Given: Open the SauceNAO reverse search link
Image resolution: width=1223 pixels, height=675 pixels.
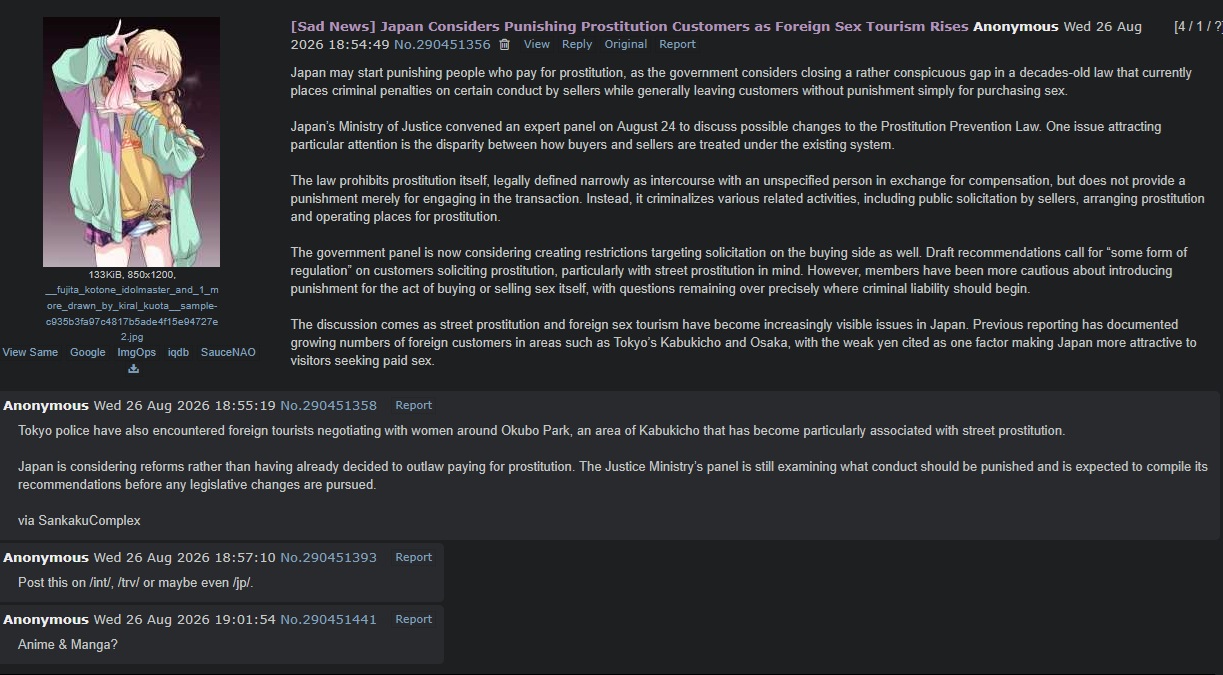Looking at the screenshot, I should (228, 352).
